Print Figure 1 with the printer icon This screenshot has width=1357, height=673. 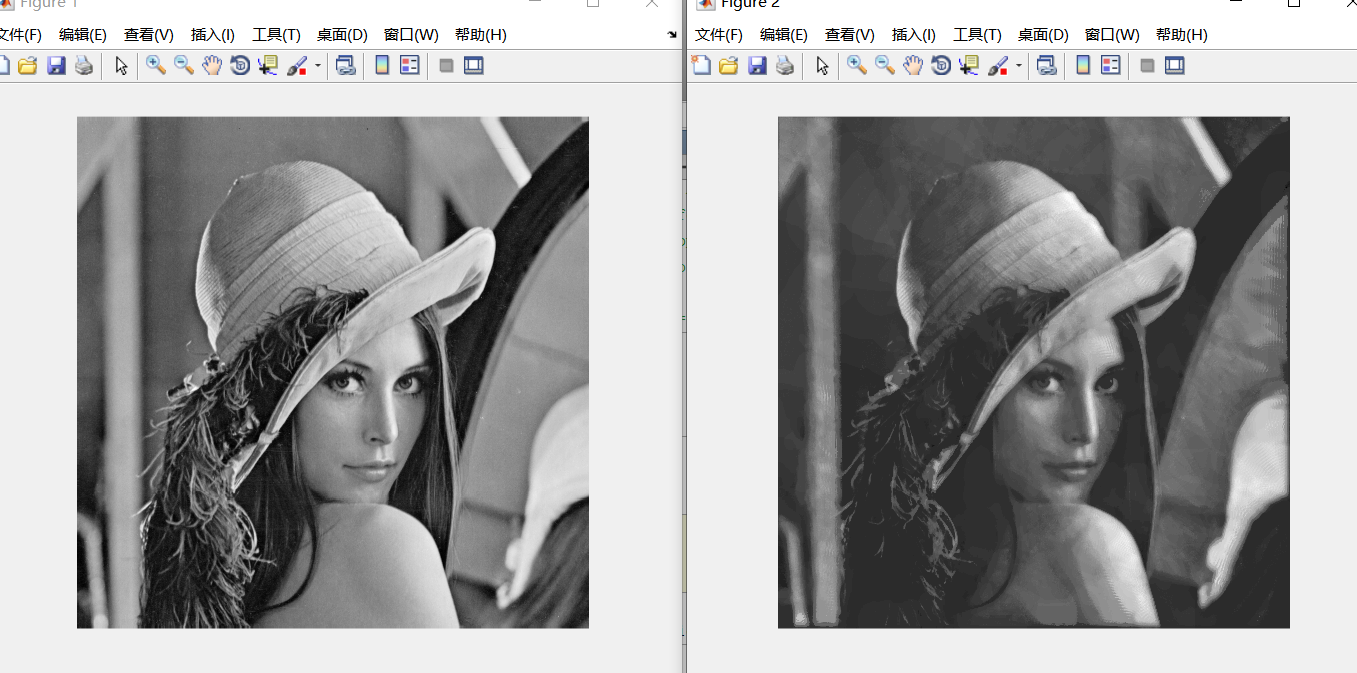[x=84, y=66]
